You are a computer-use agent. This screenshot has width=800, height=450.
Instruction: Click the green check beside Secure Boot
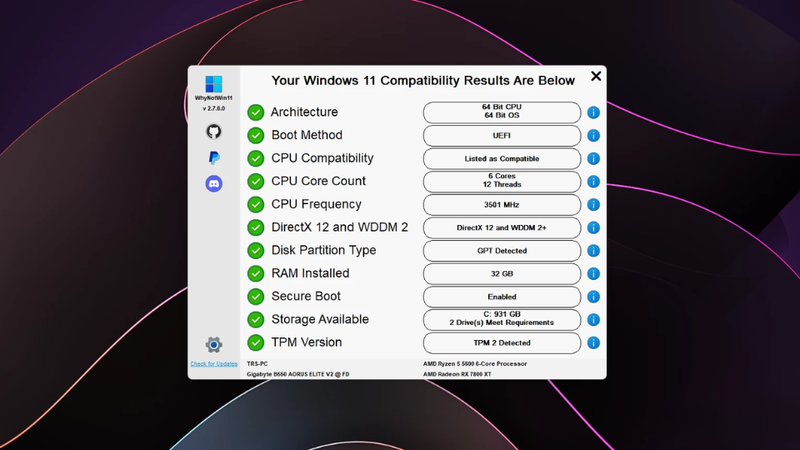pyautogui.click(x=256, y=296)
